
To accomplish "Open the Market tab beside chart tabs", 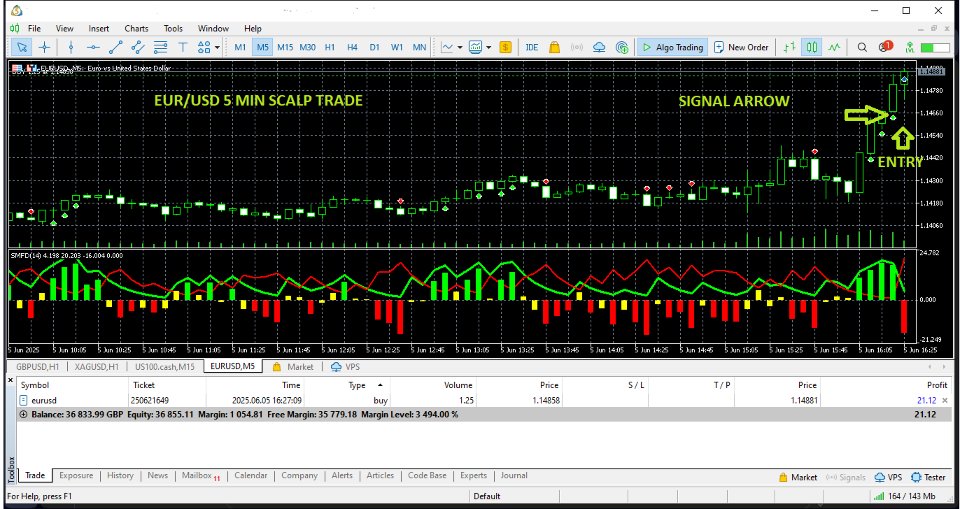I will [293, 367].
